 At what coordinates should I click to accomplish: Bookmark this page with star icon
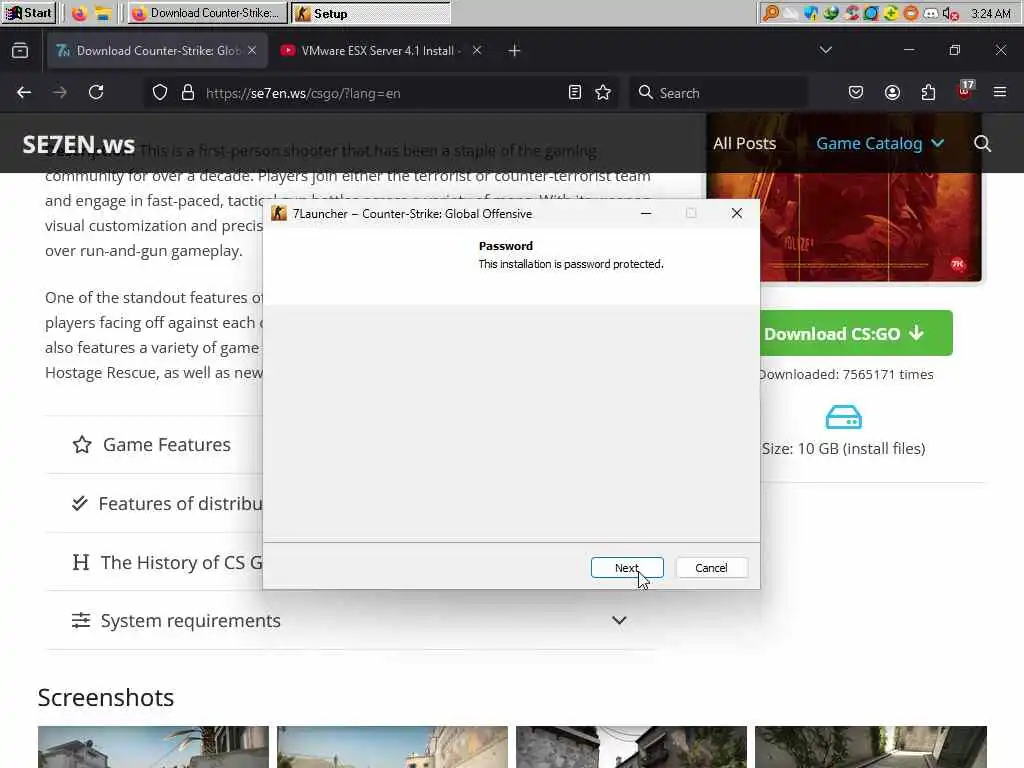coord(603,93)
